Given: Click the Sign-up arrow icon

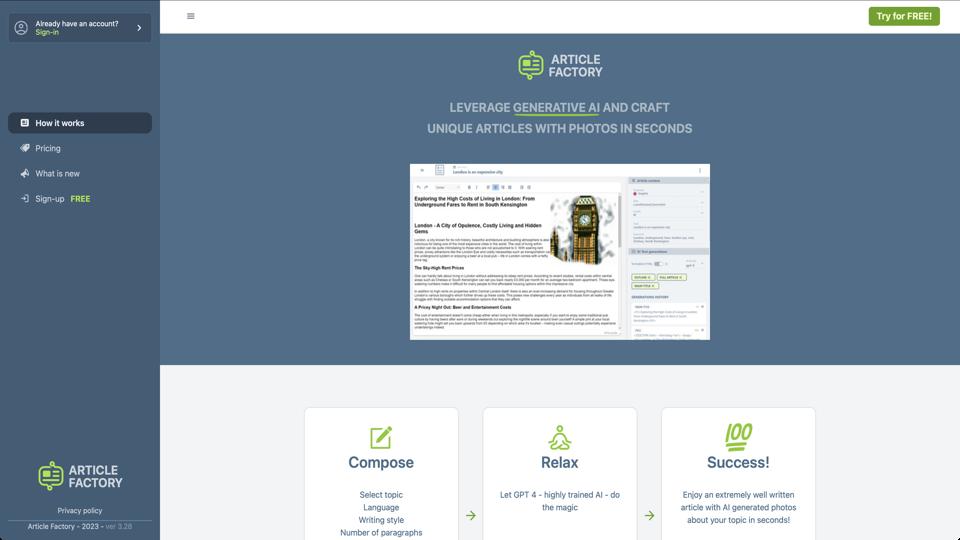Looking at the screenshot, I should [25, 199].
